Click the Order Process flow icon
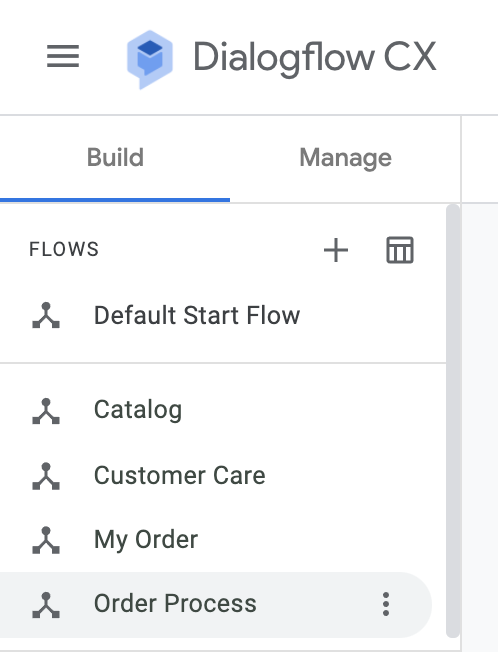The height and width of the screenshot is (652, 498). [x=46, y=605]
